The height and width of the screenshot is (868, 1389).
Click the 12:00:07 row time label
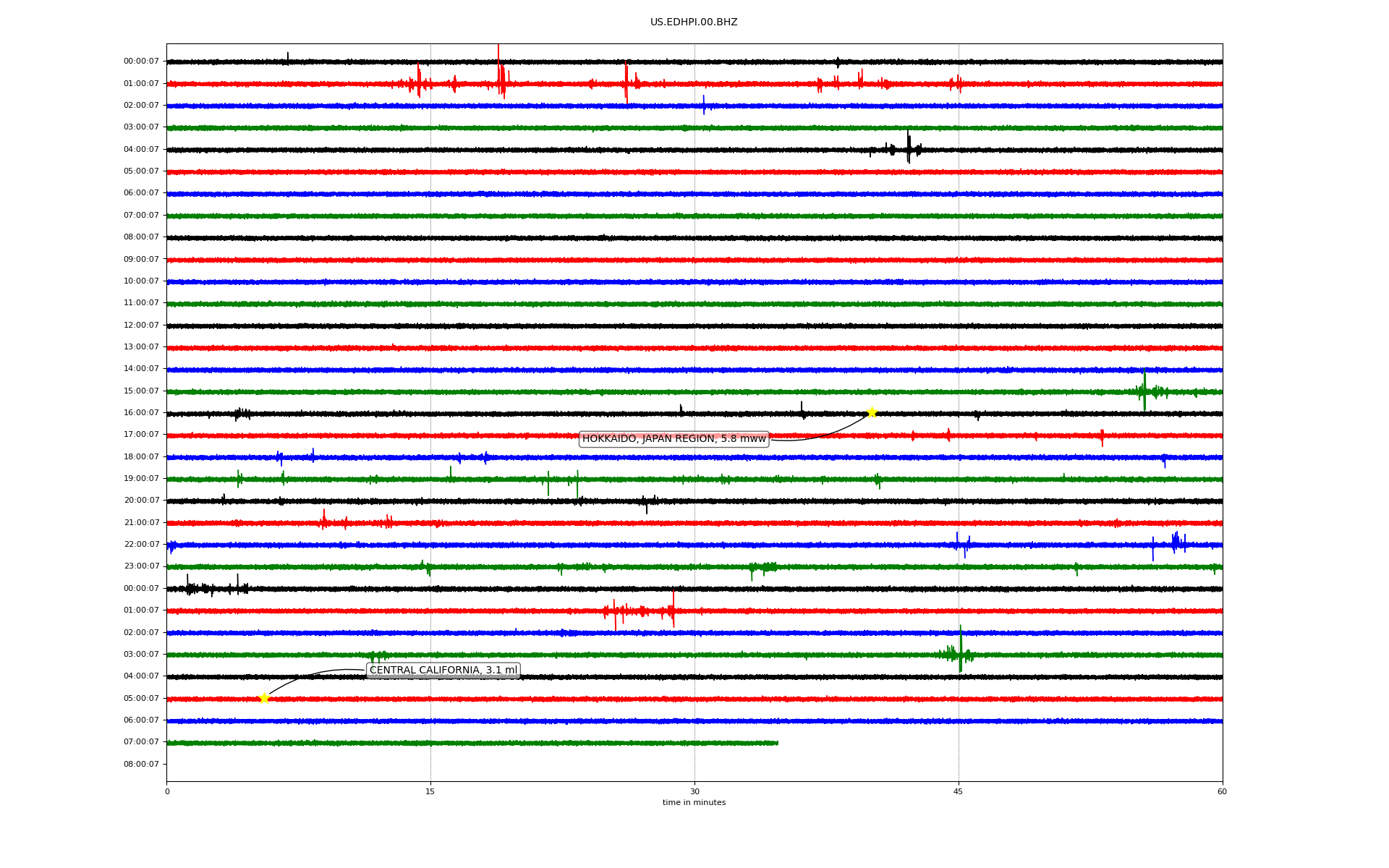141,325
